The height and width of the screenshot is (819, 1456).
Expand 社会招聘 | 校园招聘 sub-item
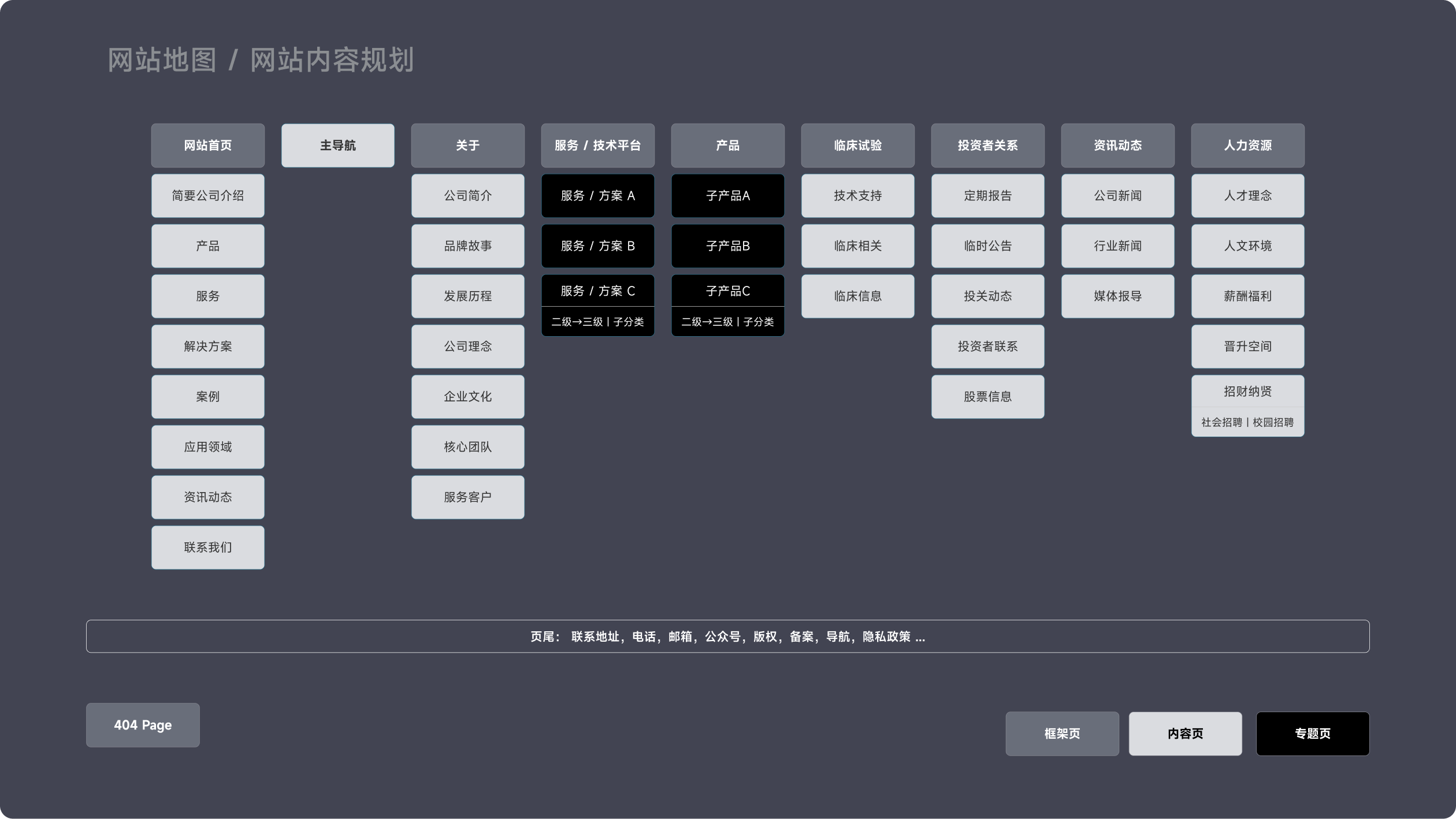pyautogui.click(x=1247, y=422)
